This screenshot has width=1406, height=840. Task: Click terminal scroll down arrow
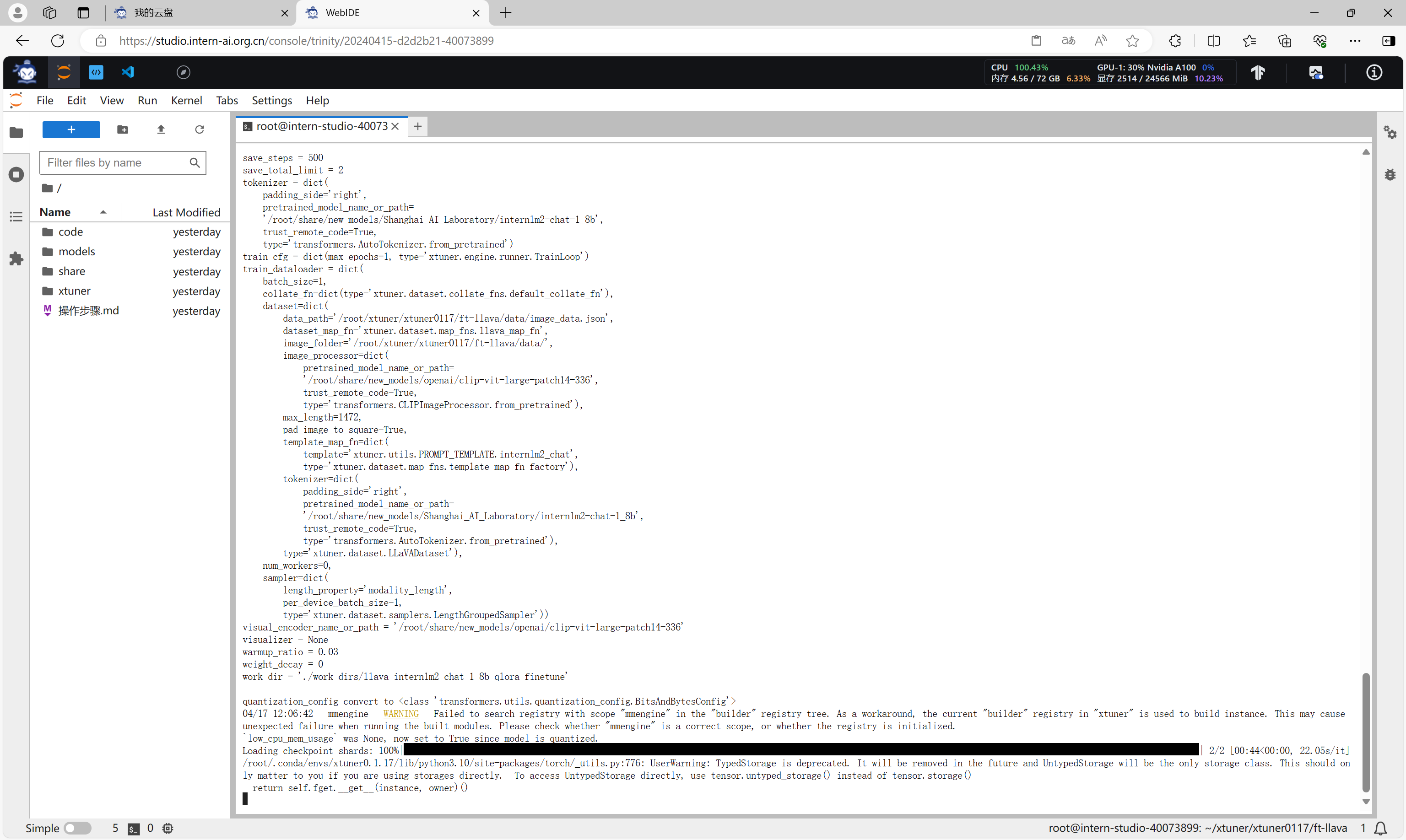coord(1365,802)
